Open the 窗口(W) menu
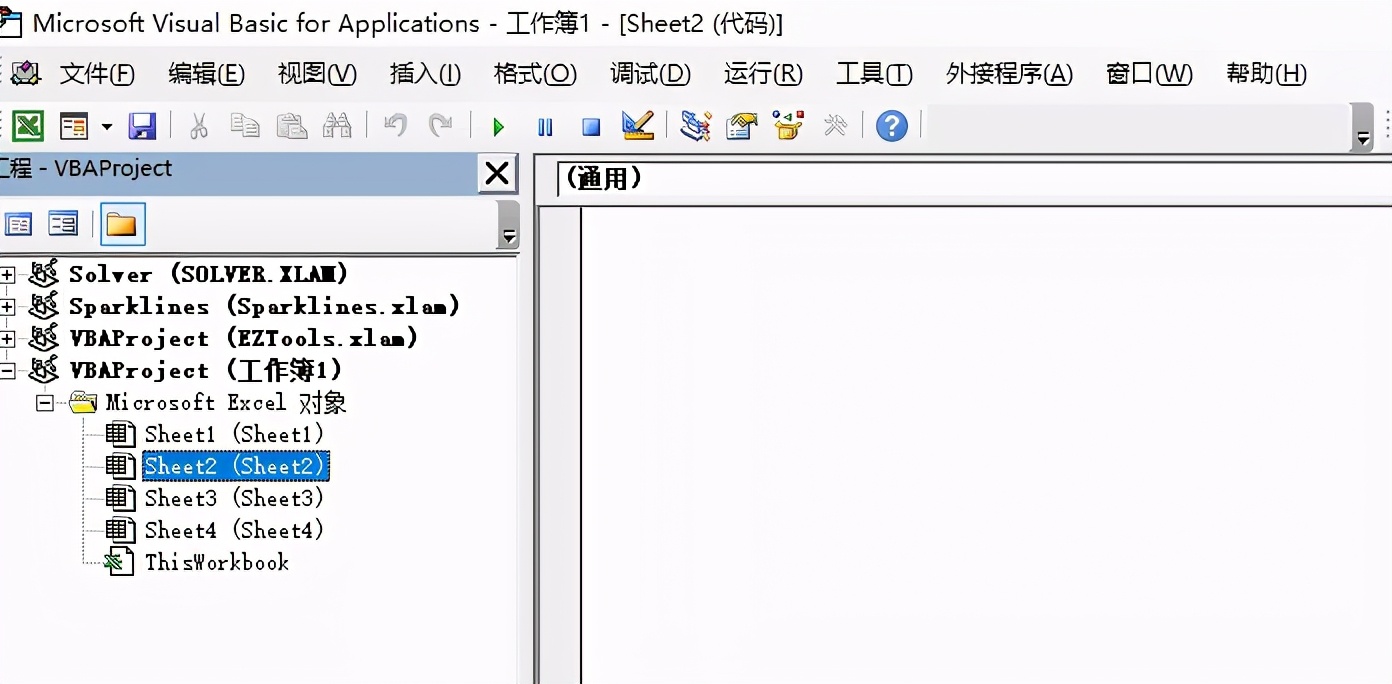 click(1149, 74)
